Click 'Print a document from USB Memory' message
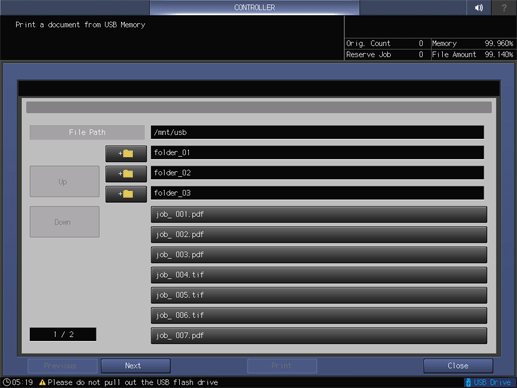 pyautogui.click(x=80, y=25)
